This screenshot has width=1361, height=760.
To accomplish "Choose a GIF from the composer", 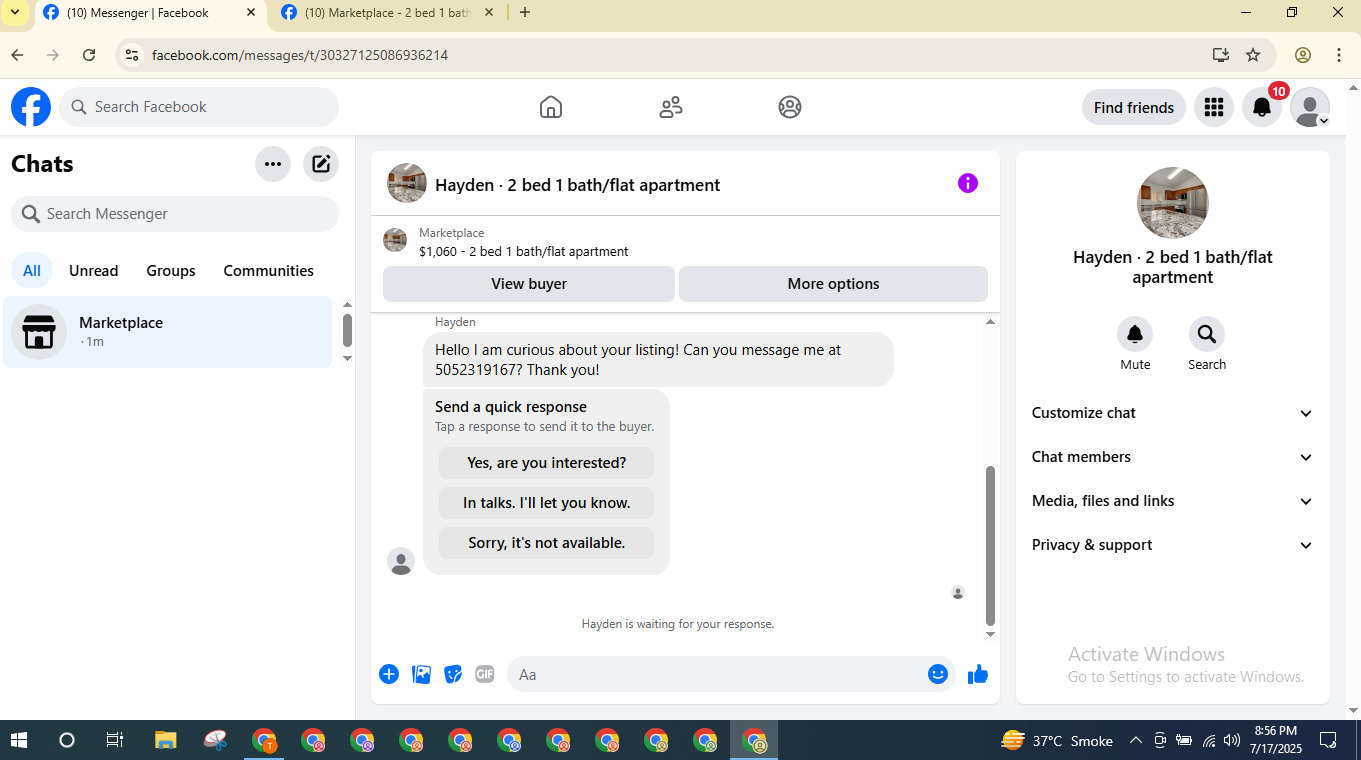I will click(x=485, y=674).
